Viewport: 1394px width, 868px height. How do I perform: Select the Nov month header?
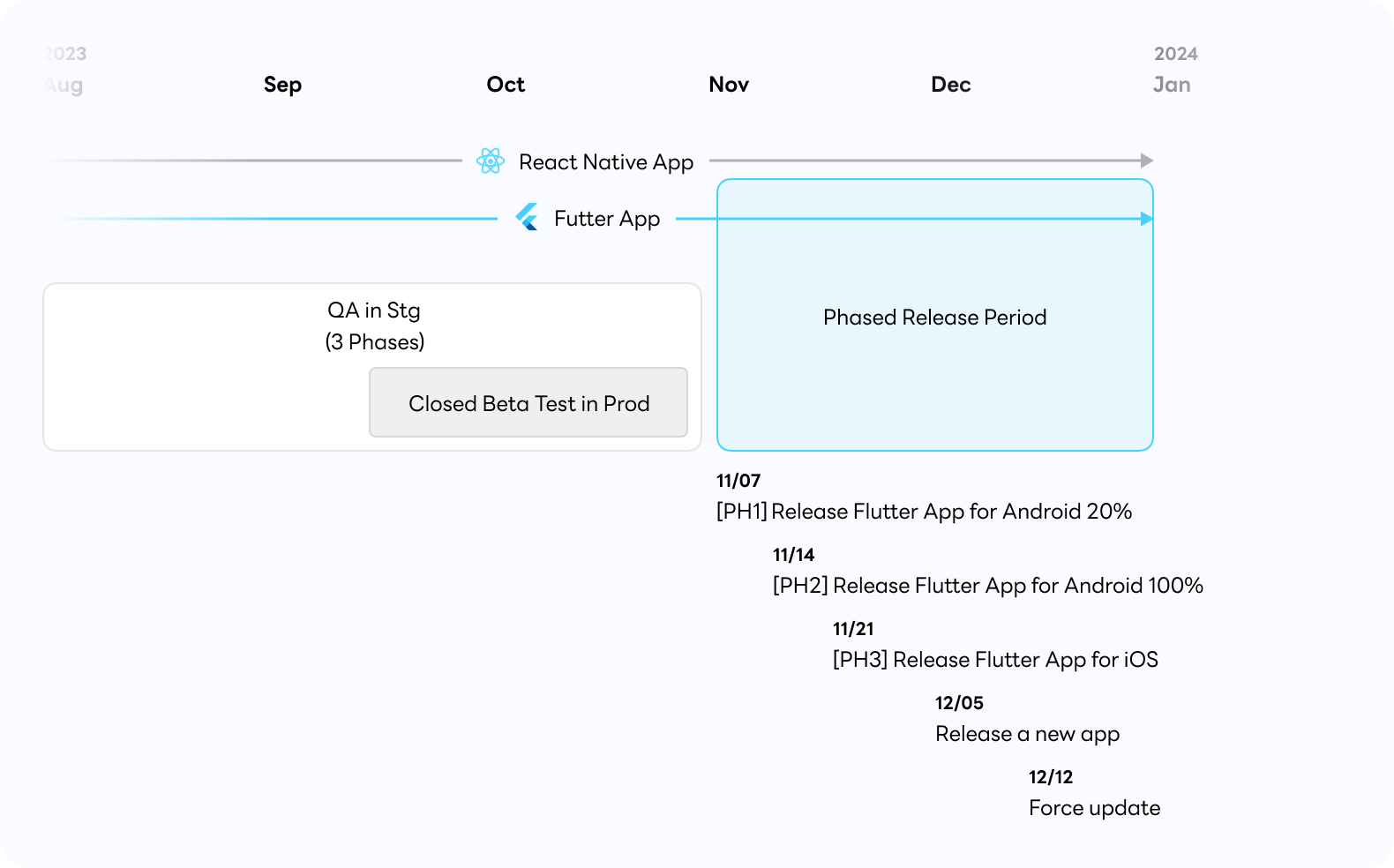click(729, 85)
